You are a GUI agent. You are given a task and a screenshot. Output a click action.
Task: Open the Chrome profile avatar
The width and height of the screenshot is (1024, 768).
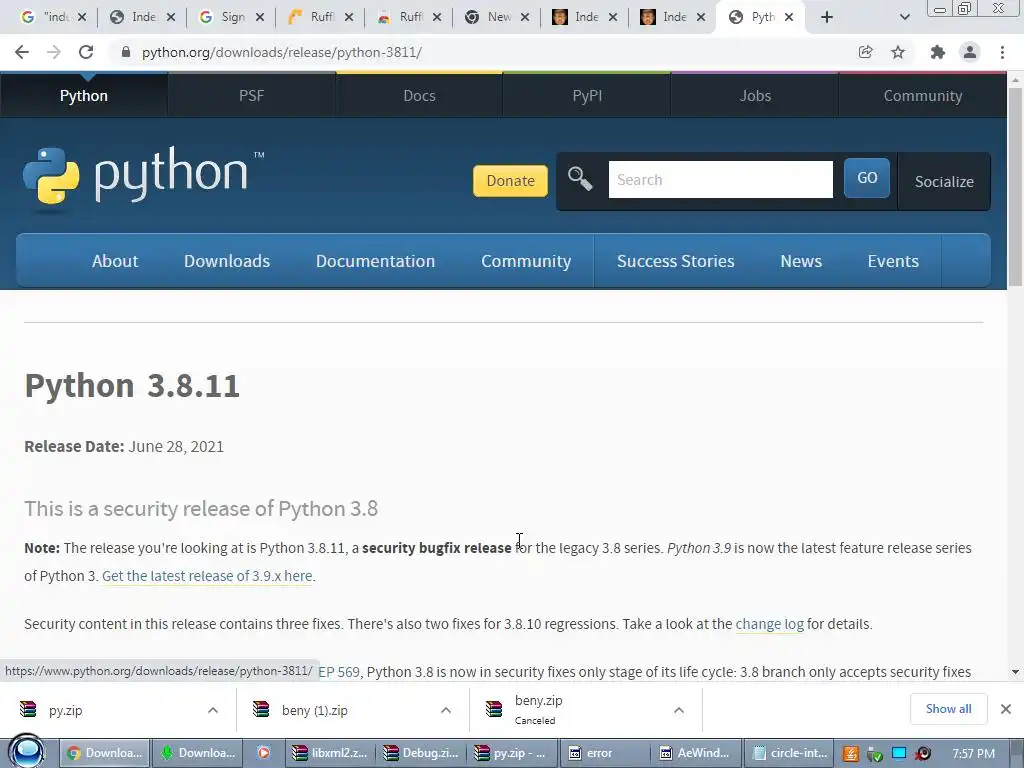click(x=970, y=52)
